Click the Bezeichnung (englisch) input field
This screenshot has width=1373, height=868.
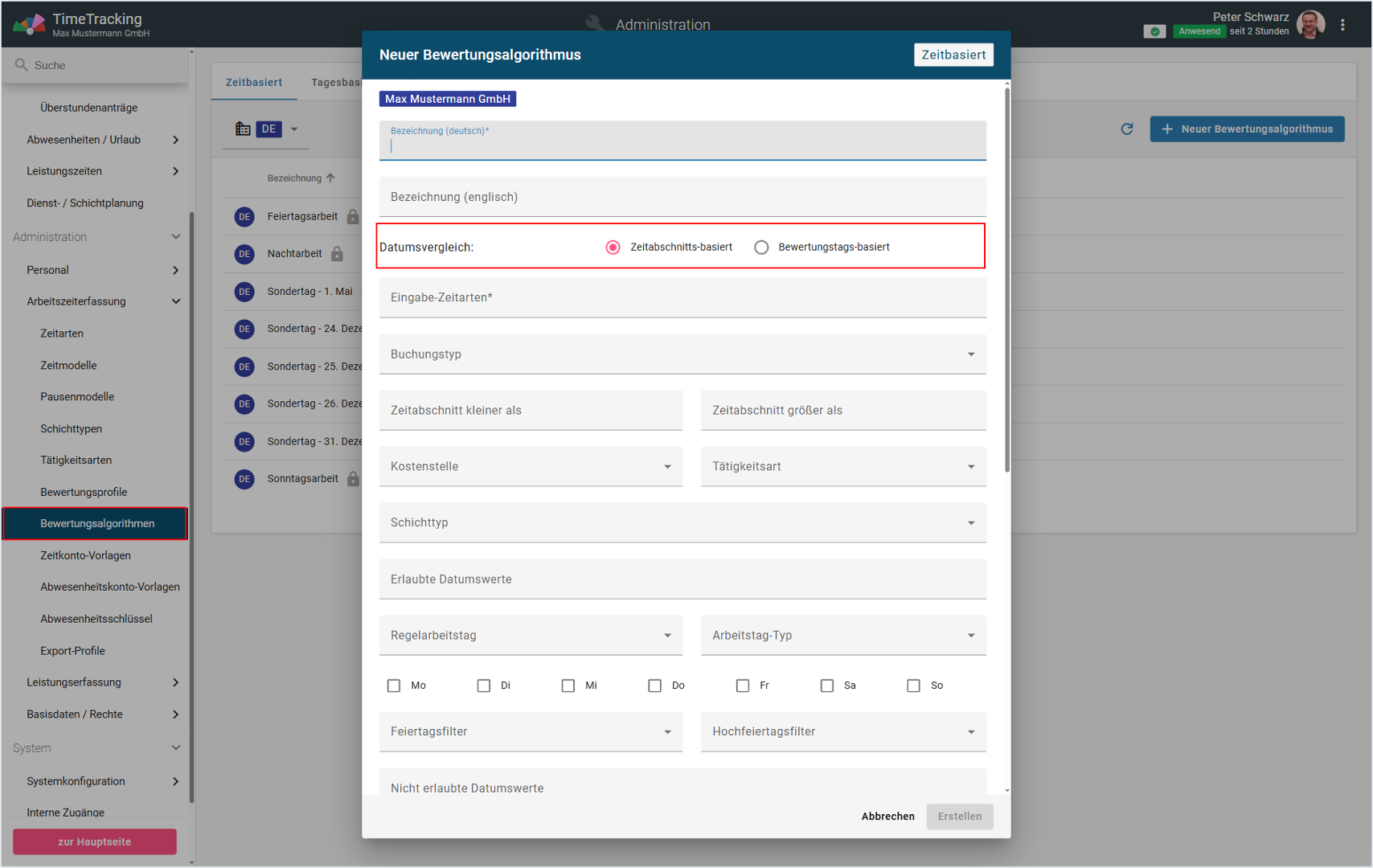coord(682,198)
